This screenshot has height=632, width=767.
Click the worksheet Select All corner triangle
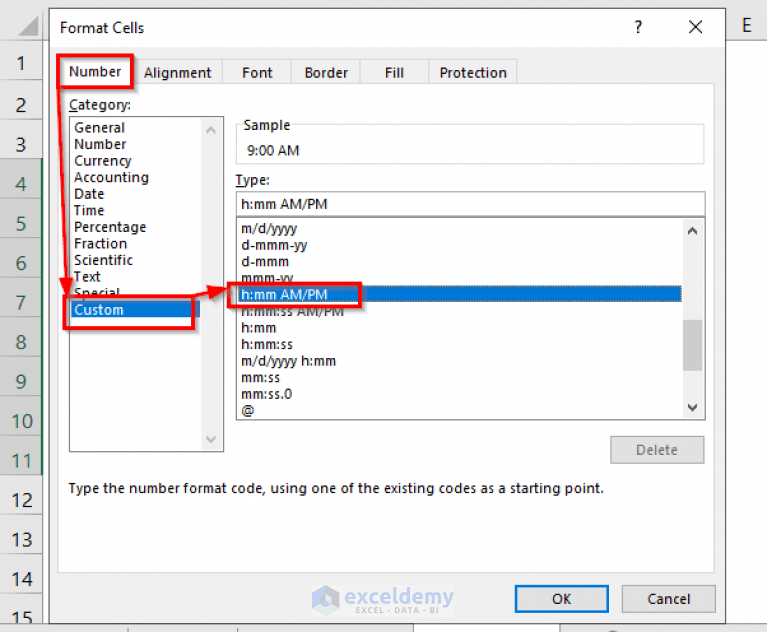(x=27, y=27)
